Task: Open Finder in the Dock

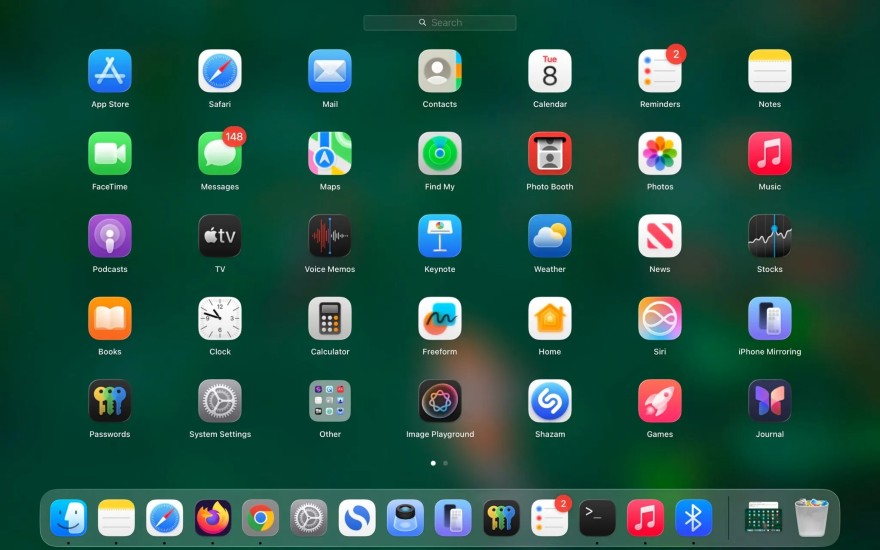Action: [x=68, y=517]
